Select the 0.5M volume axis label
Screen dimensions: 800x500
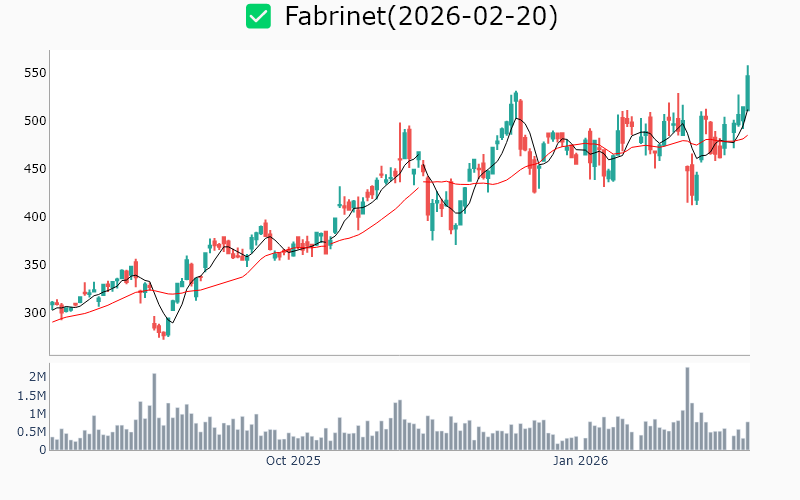pos(31,432)
